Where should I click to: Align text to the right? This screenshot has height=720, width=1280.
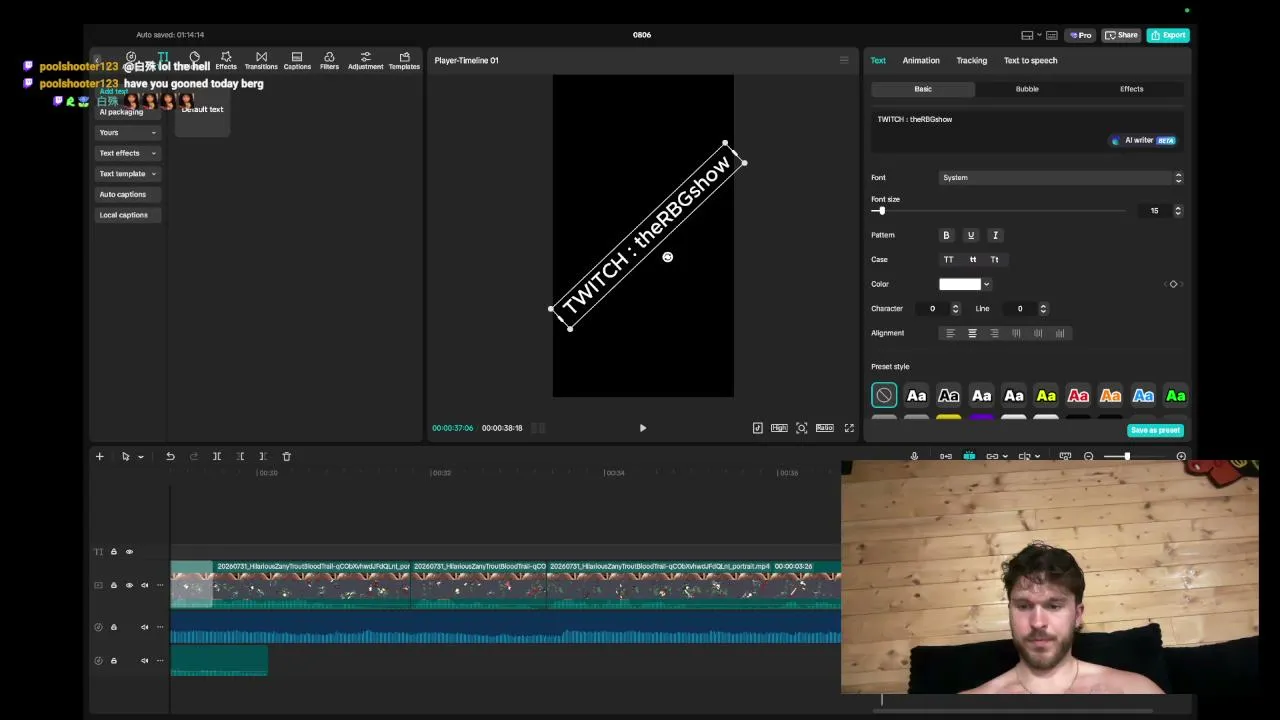click(x=994, y=333)
